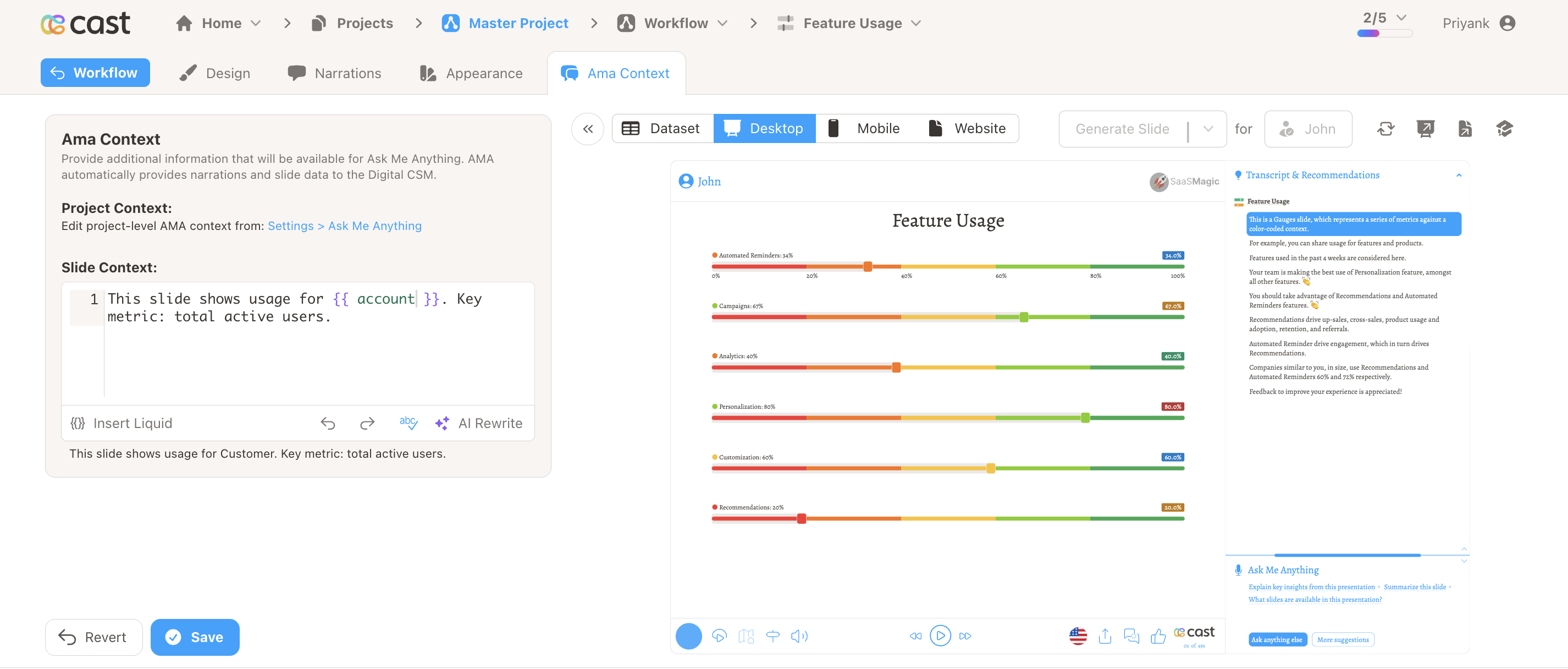Image resolution: width=1568 pixels, height=669 pixels.
Task: Click the export file icon in toolbar
Action: click(x=1465, y=129)
